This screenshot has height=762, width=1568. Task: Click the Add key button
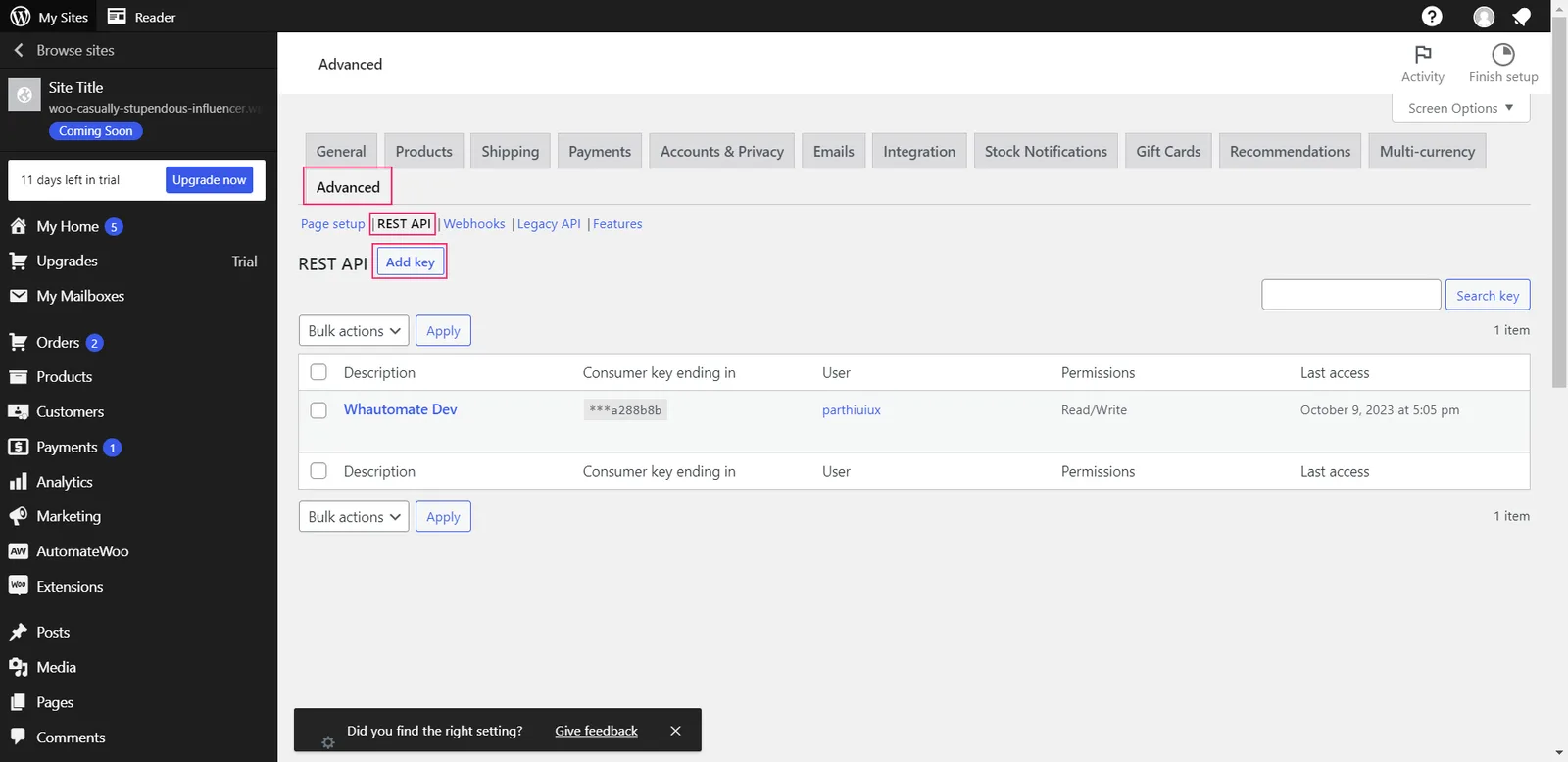(411, 262)
